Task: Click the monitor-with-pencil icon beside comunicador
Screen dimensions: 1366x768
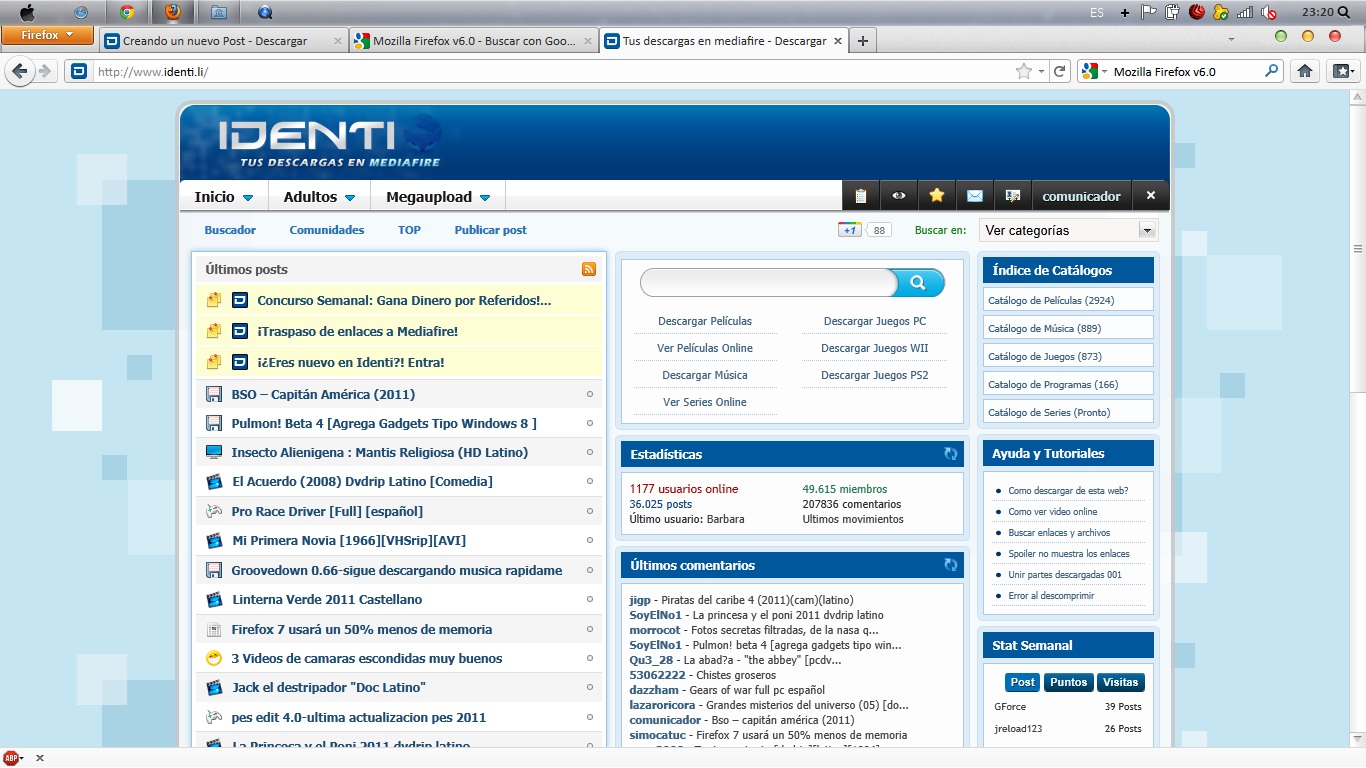Action: (x=1012, y=196)
